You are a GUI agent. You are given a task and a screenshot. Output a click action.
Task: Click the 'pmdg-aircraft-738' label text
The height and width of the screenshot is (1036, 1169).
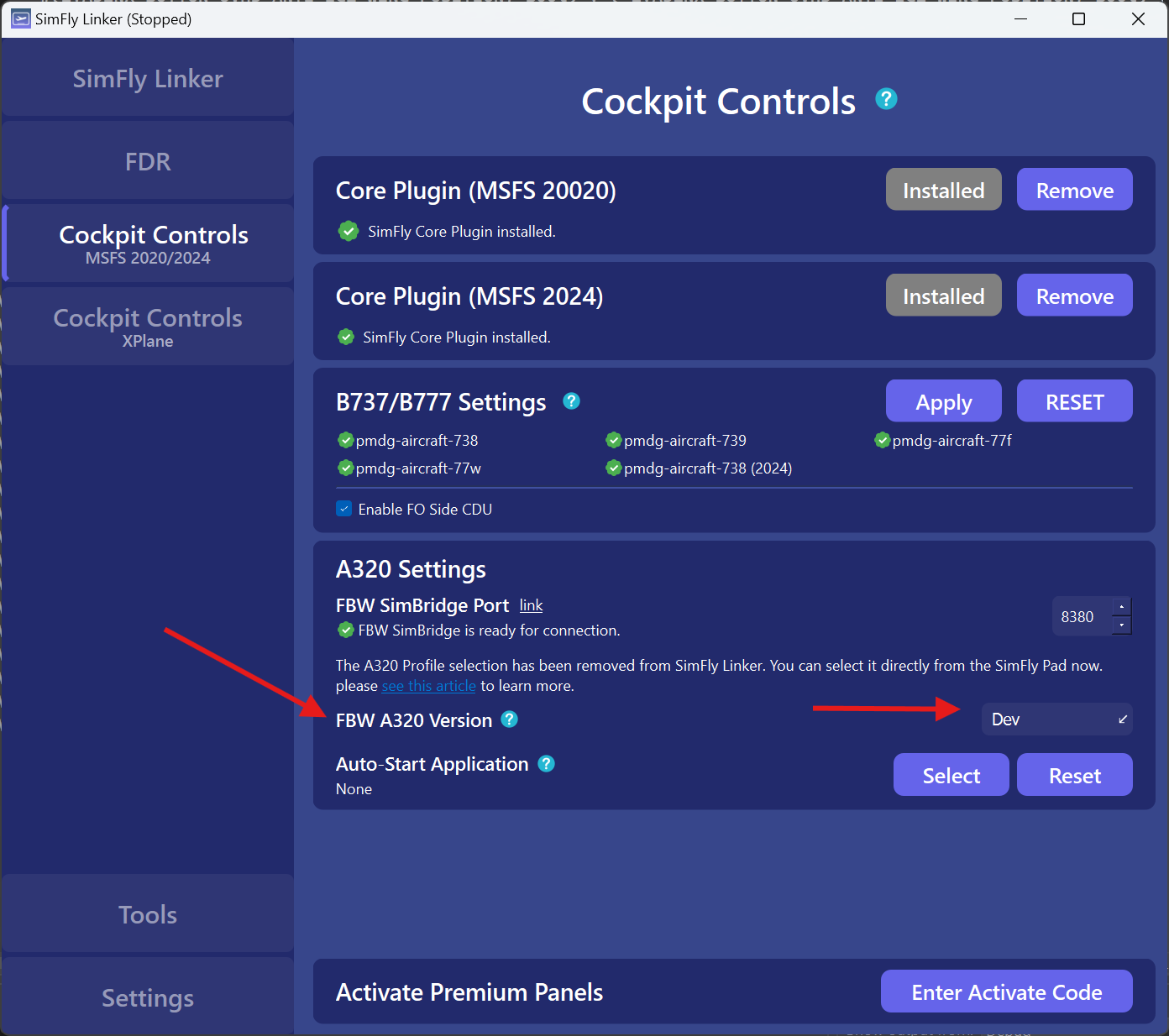pyautogui.click(x=417, y=440)
